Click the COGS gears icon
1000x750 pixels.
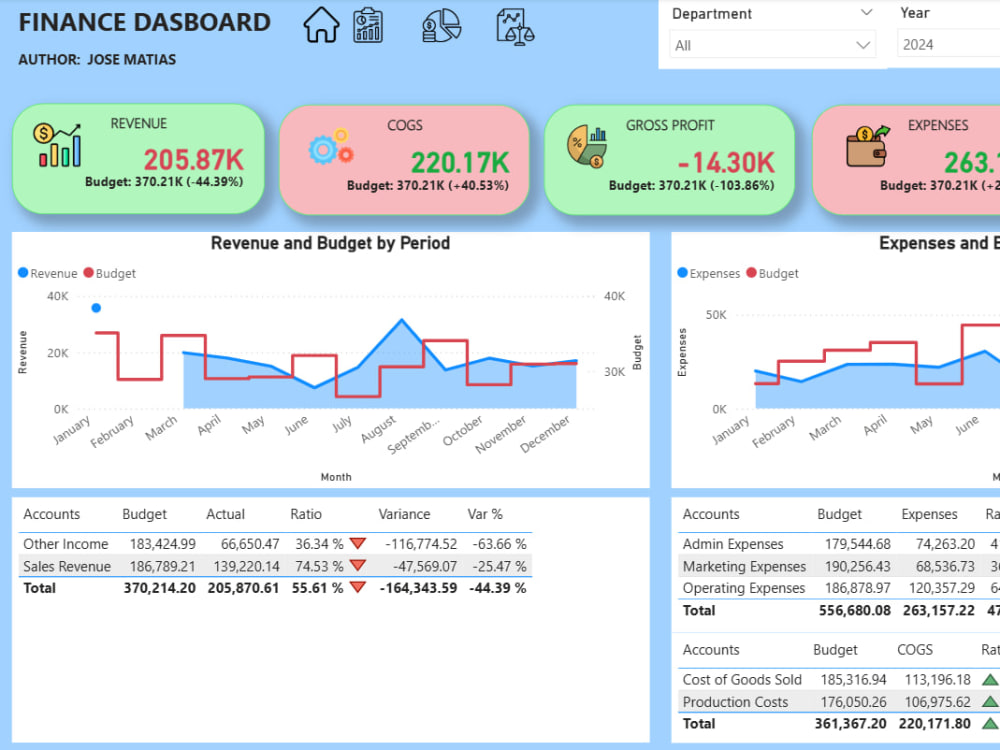point(331,147)
